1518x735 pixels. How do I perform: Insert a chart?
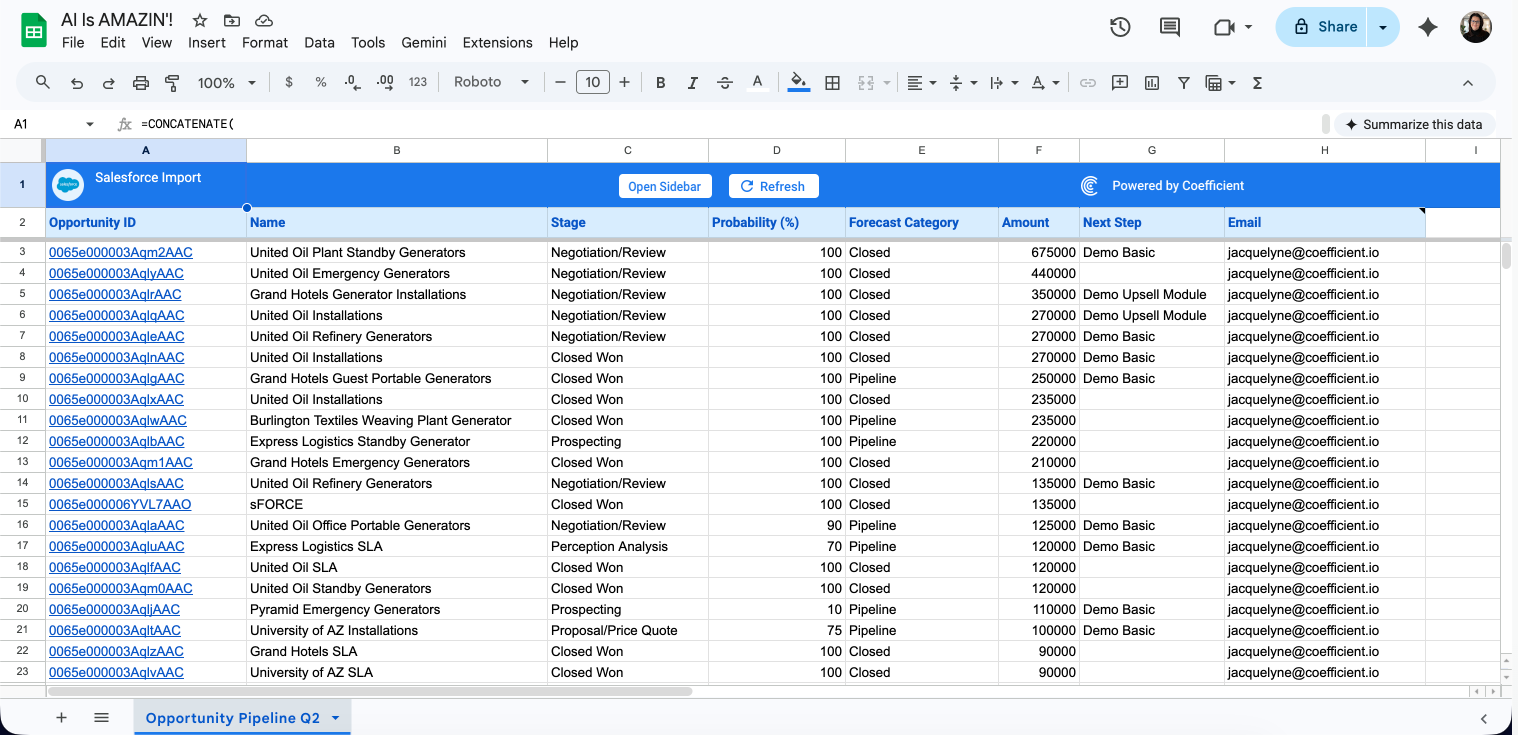1152,82
